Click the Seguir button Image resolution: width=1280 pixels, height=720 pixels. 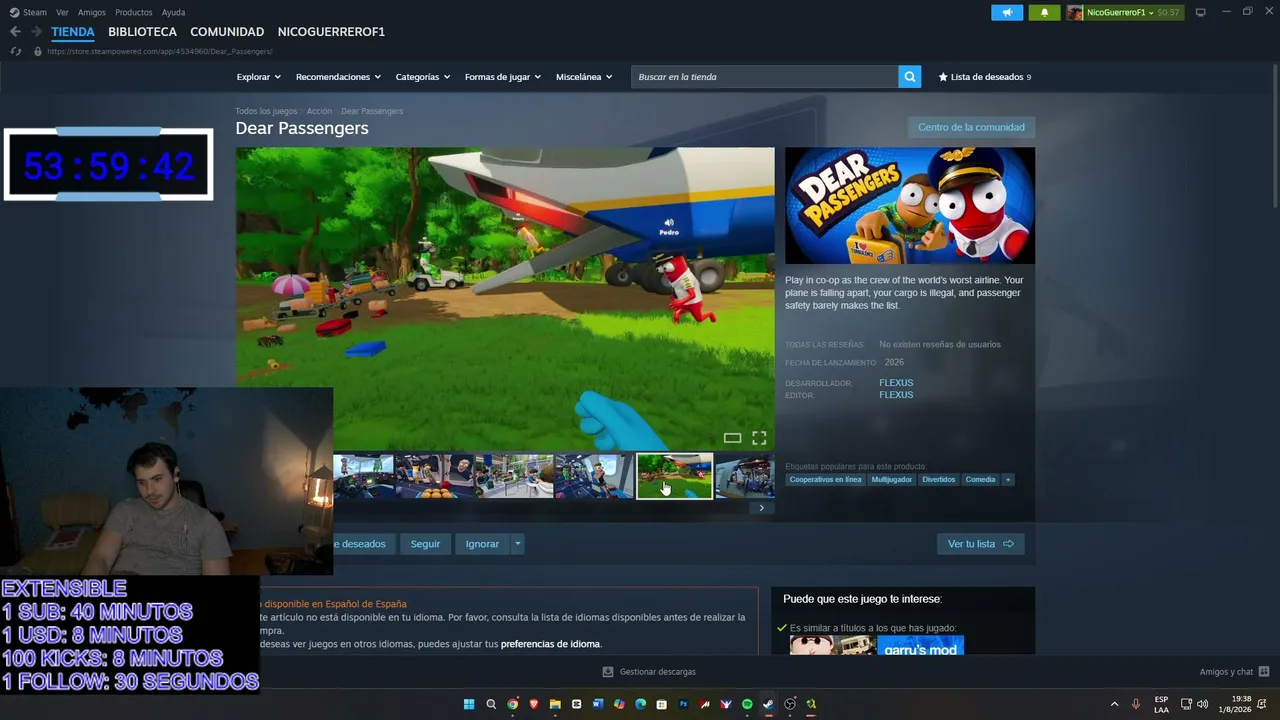click(425, 544)
